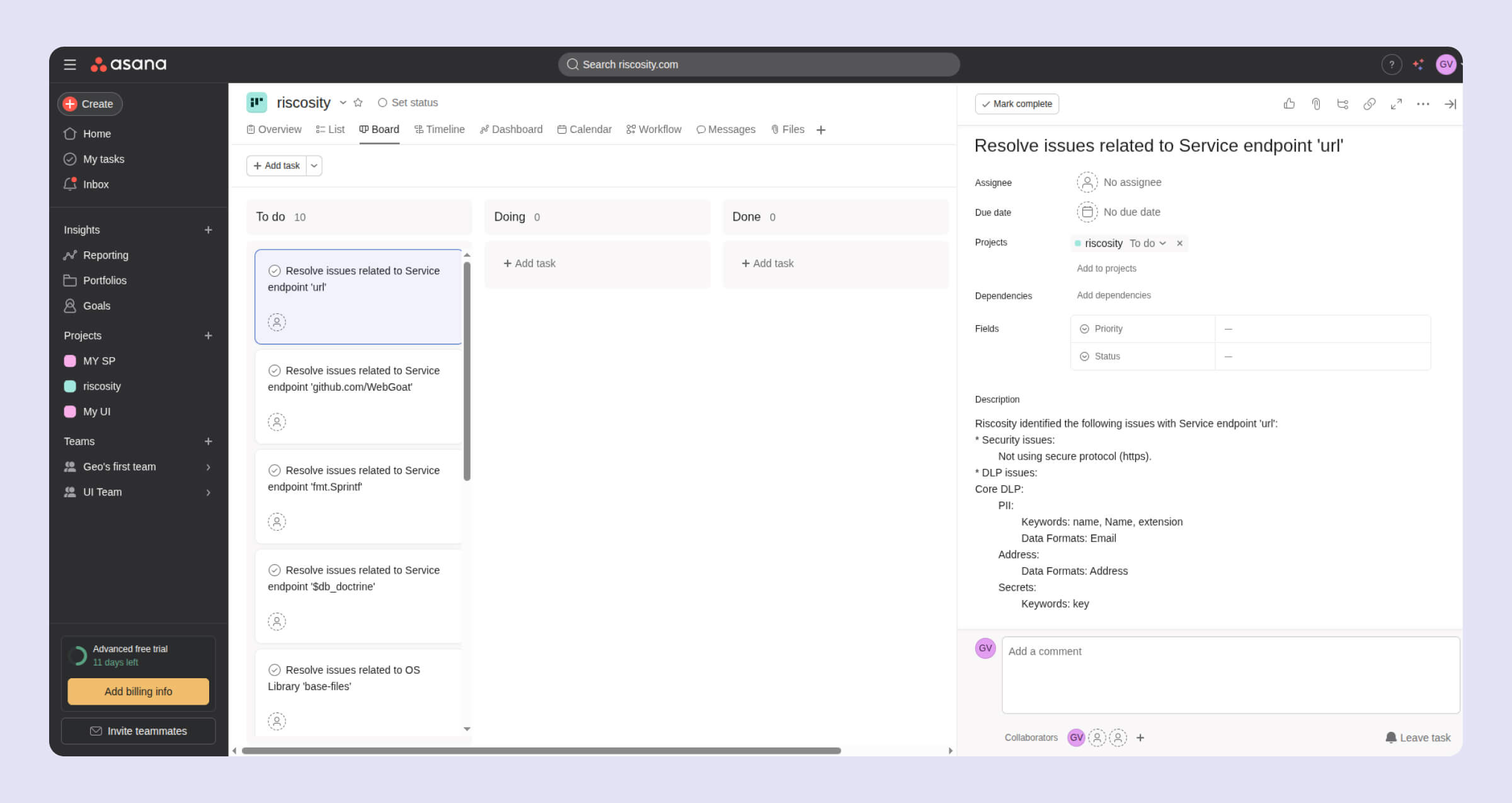Image resolution: width=1512 pixels, height=803 pixels.
Task: Click Invite teammates button
Action: pos(138,731)
